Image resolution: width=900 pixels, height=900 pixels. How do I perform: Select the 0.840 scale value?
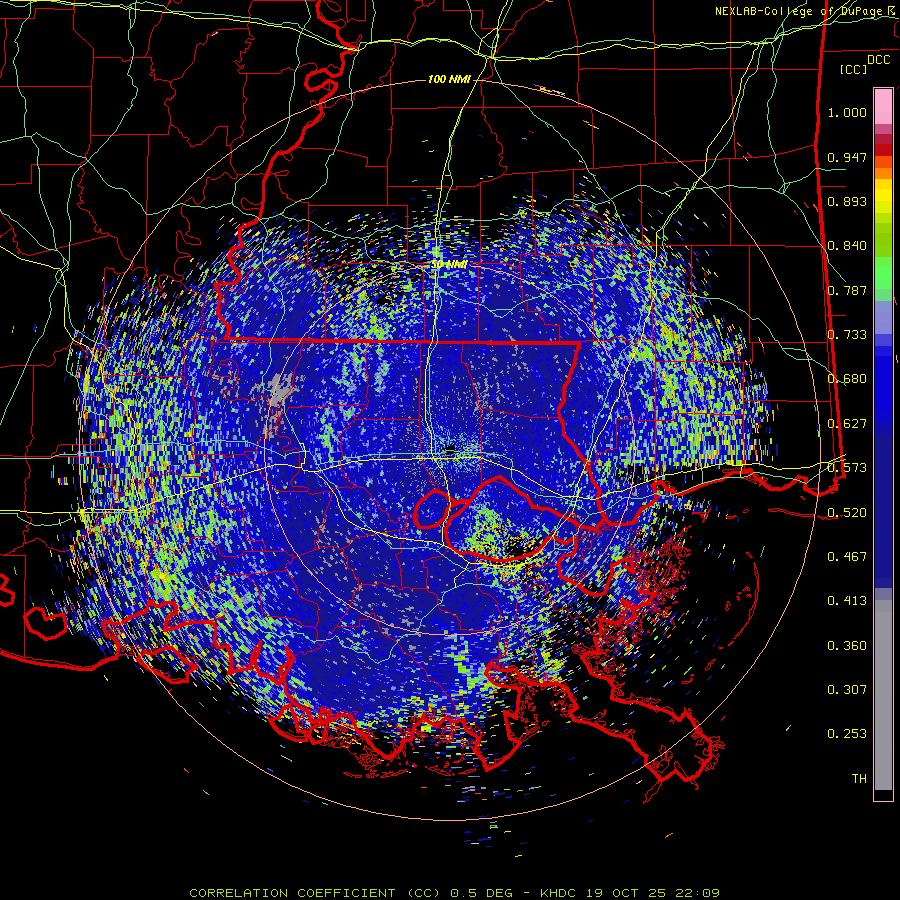click(847, 246)
